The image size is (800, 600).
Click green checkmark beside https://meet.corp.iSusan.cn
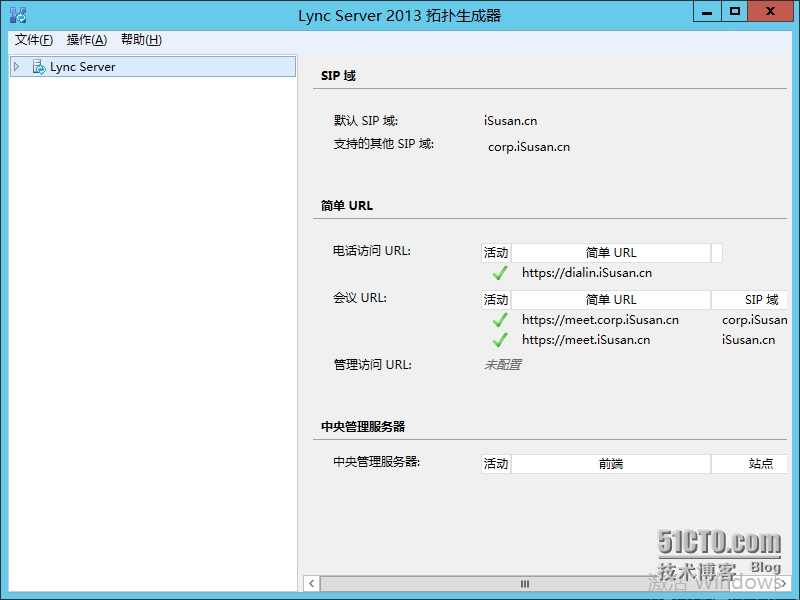[x=500, y=320]
